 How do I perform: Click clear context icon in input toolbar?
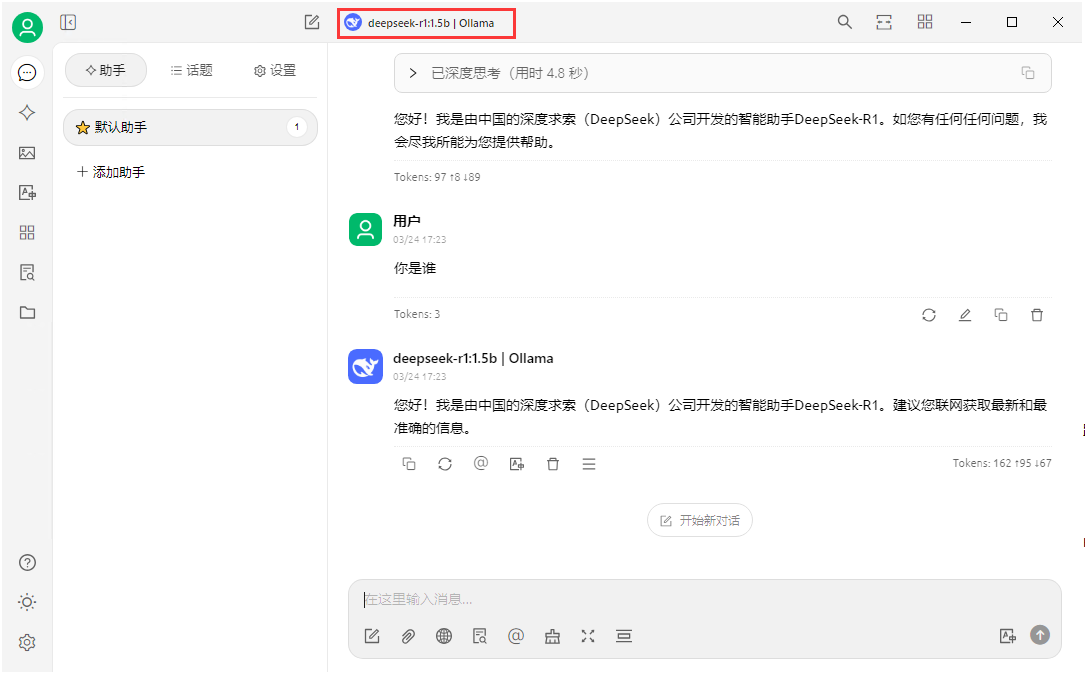coord(624,636)
